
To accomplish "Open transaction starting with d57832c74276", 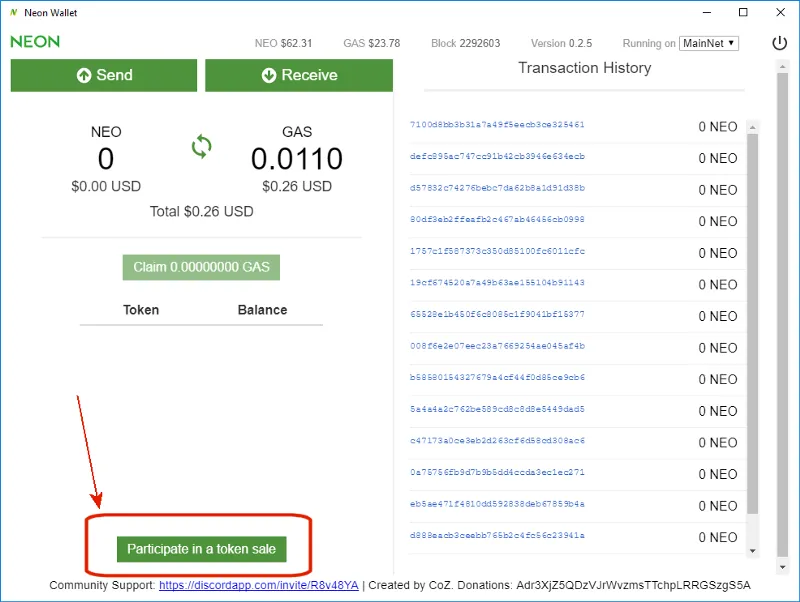I will (x=497, y=188).
